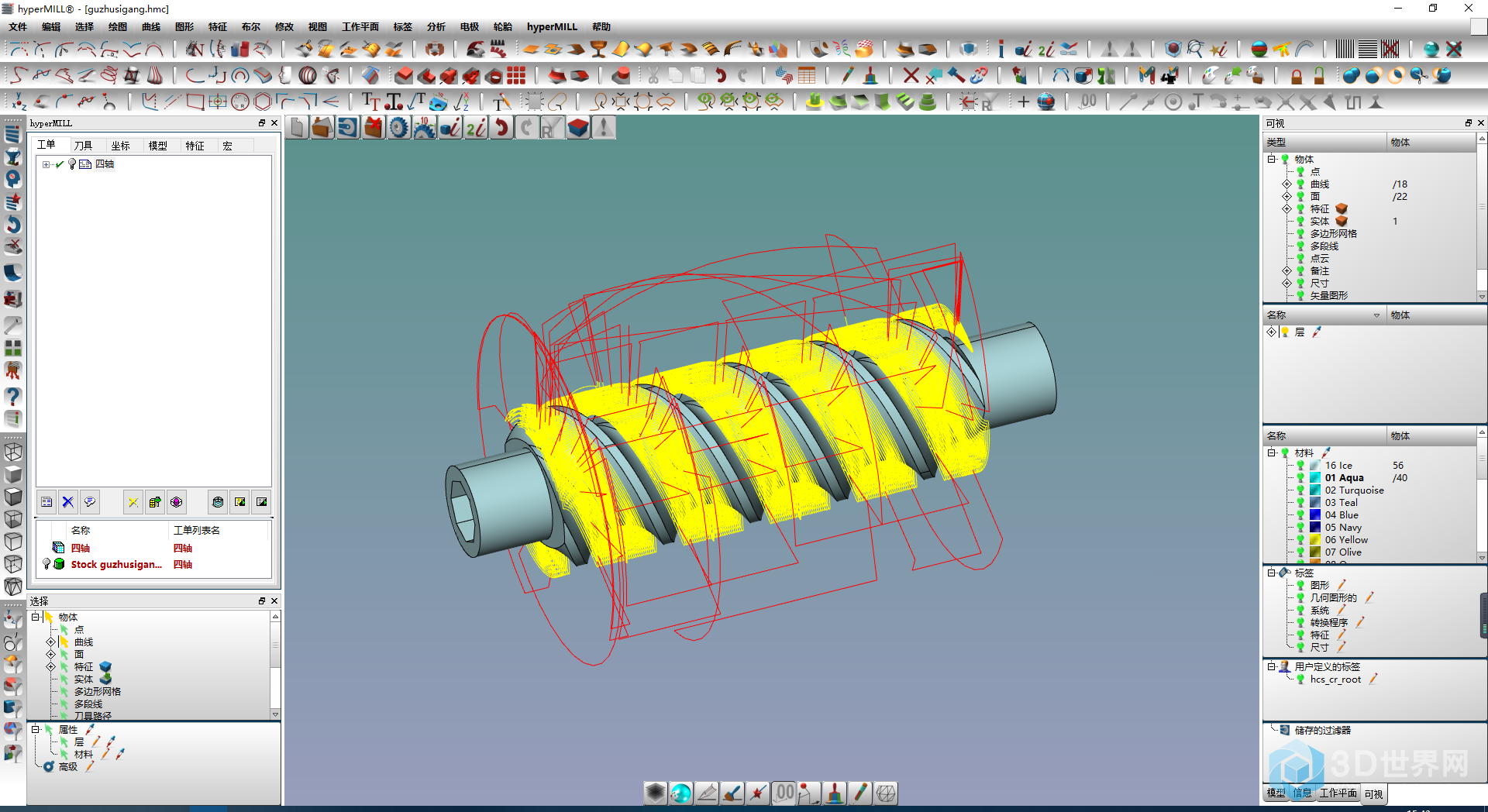This screenshot has width=1488, height=812.
Task: Select the rectangle sketch tool
Action: click(x=195, y=101)
